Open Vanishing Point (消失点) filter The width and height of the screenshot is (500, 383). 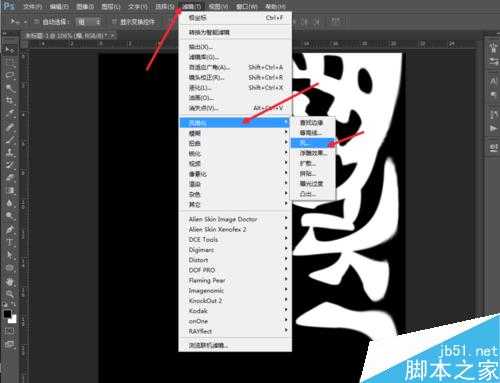point(235,108)
